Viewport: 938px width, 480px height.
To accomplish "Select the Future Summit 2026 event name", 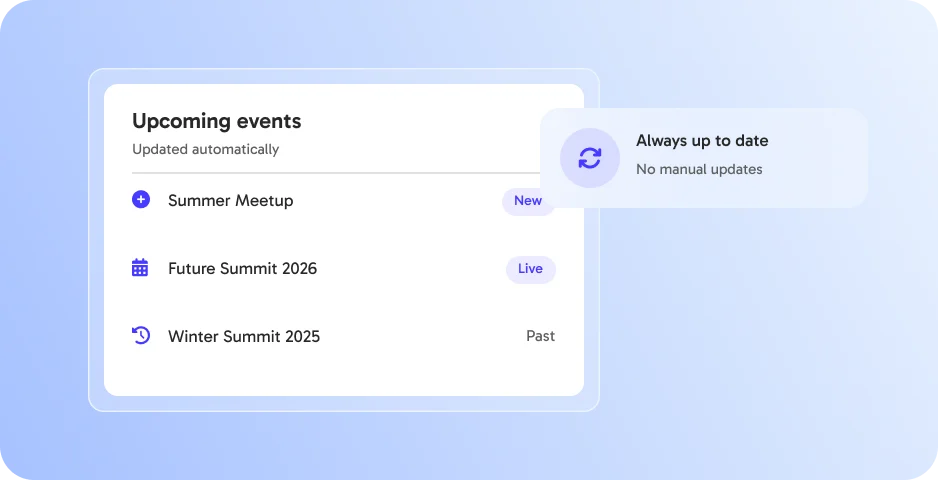I will tap(242, 269).
